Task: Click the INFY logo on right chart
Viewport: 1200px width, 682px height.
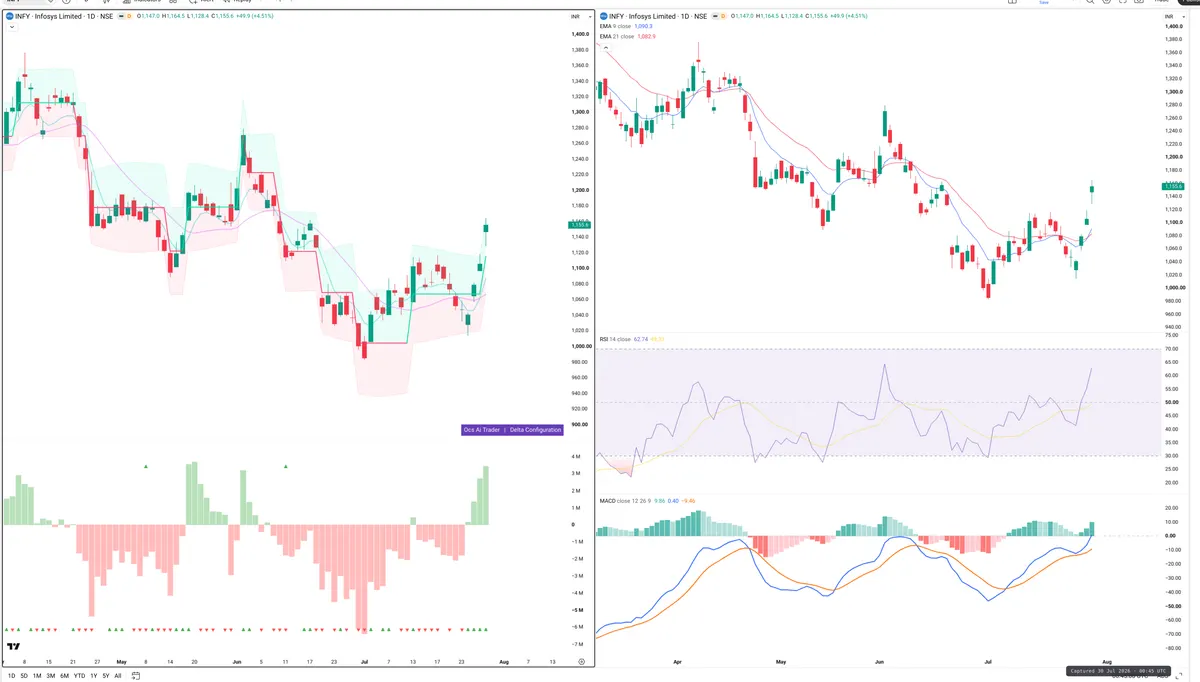Action: point(603,16)
